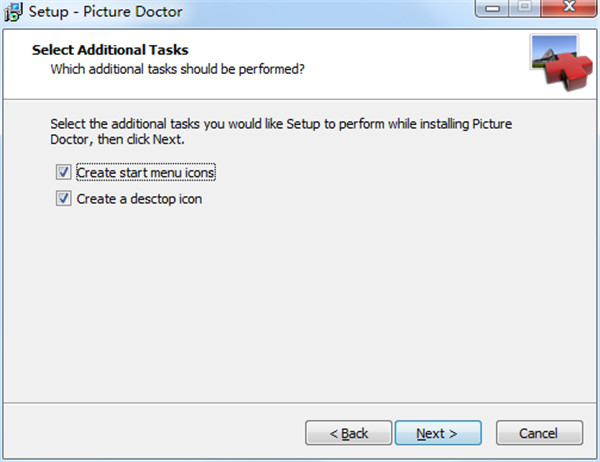Click the 'Setup - Picture Doctor' title bar text
The width and height of the screenshot is (600, 462).
[x=106, y=11]
